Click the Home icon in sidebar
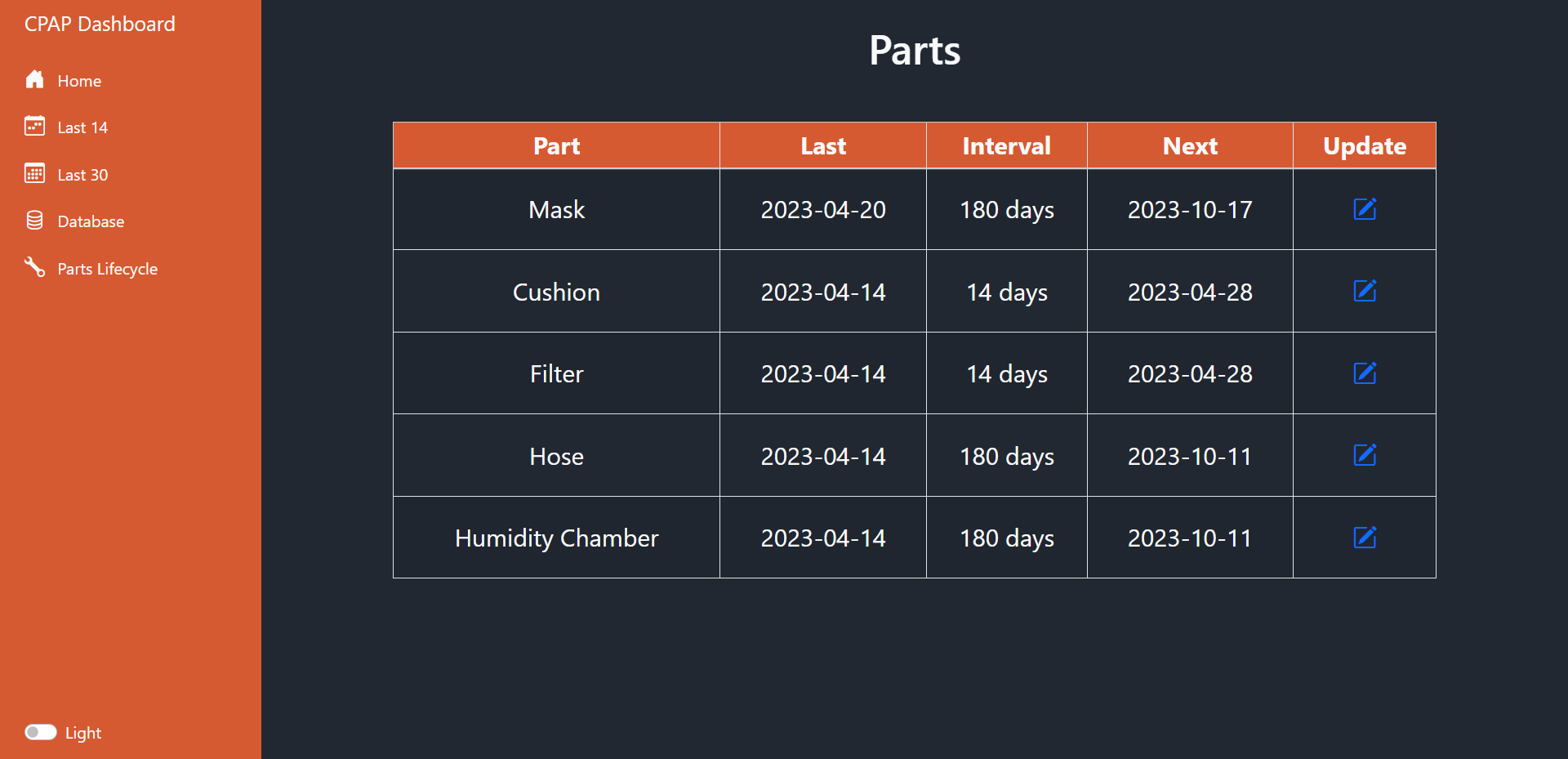This screenshot has width=1568, height=759. (x=34, y=80)
